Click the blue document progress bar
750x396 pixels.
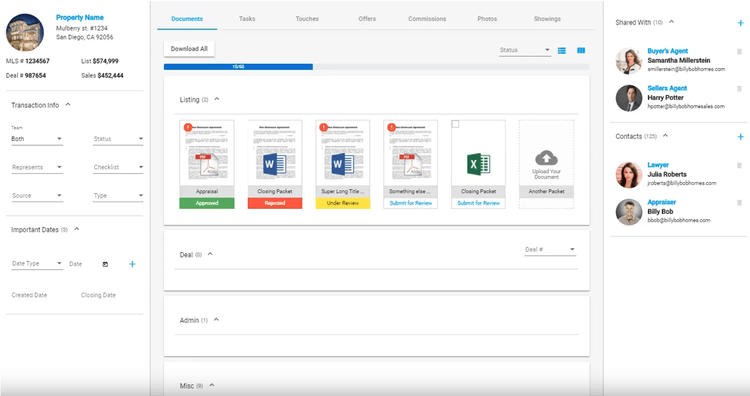point(238,67)
